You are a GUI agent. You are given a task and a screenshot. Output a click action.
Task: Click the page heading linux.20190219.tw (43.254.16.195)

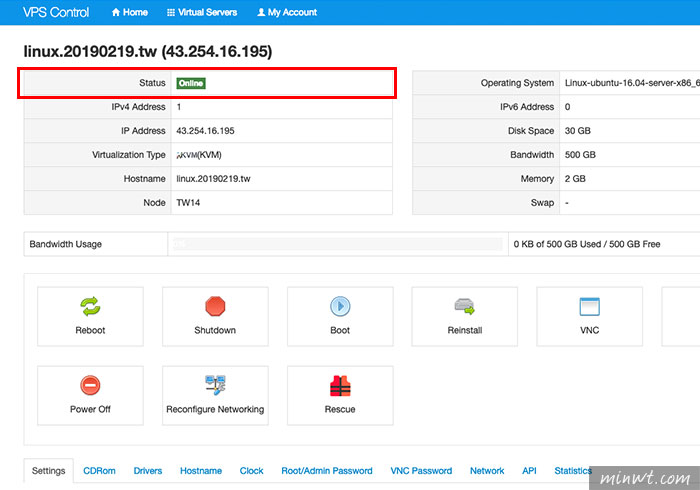point(148,51)
